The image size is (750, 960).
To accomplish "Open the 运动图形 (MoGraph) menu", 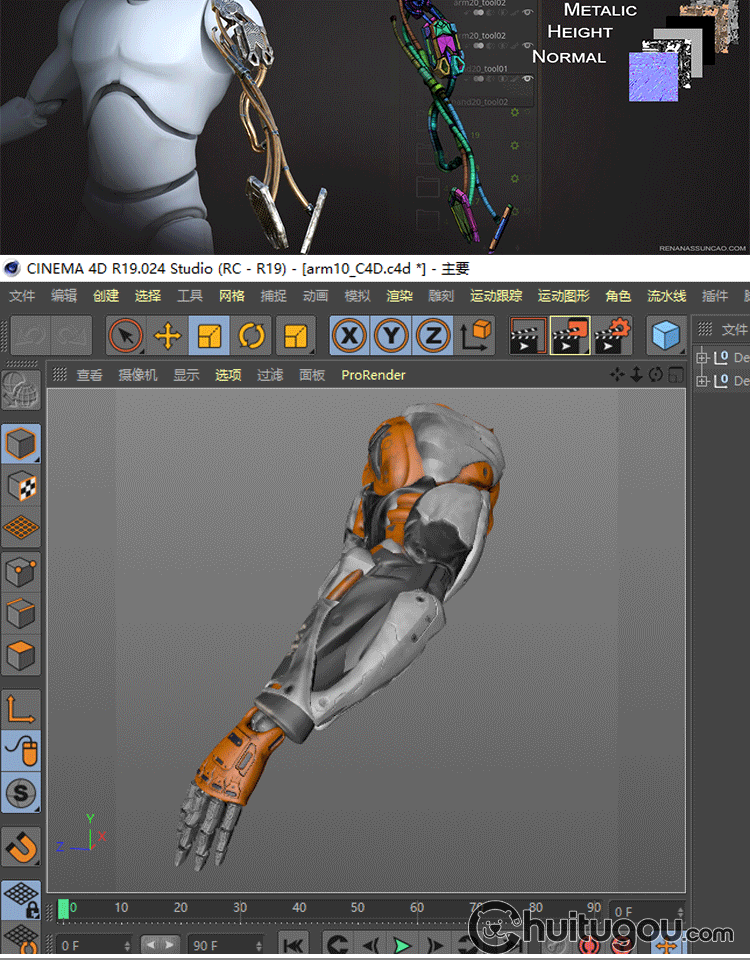I will [x=563, y=296].
